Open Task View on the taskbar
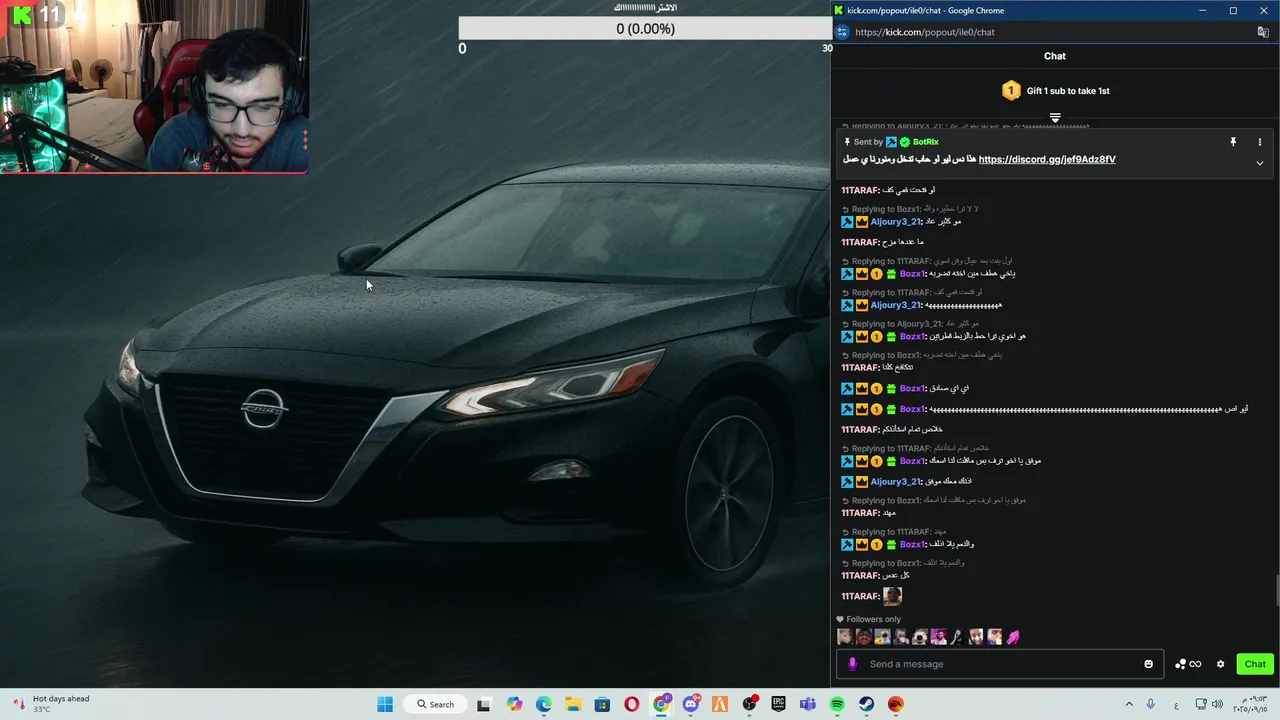Screen dimensions: 1280x720 point(484,704)
